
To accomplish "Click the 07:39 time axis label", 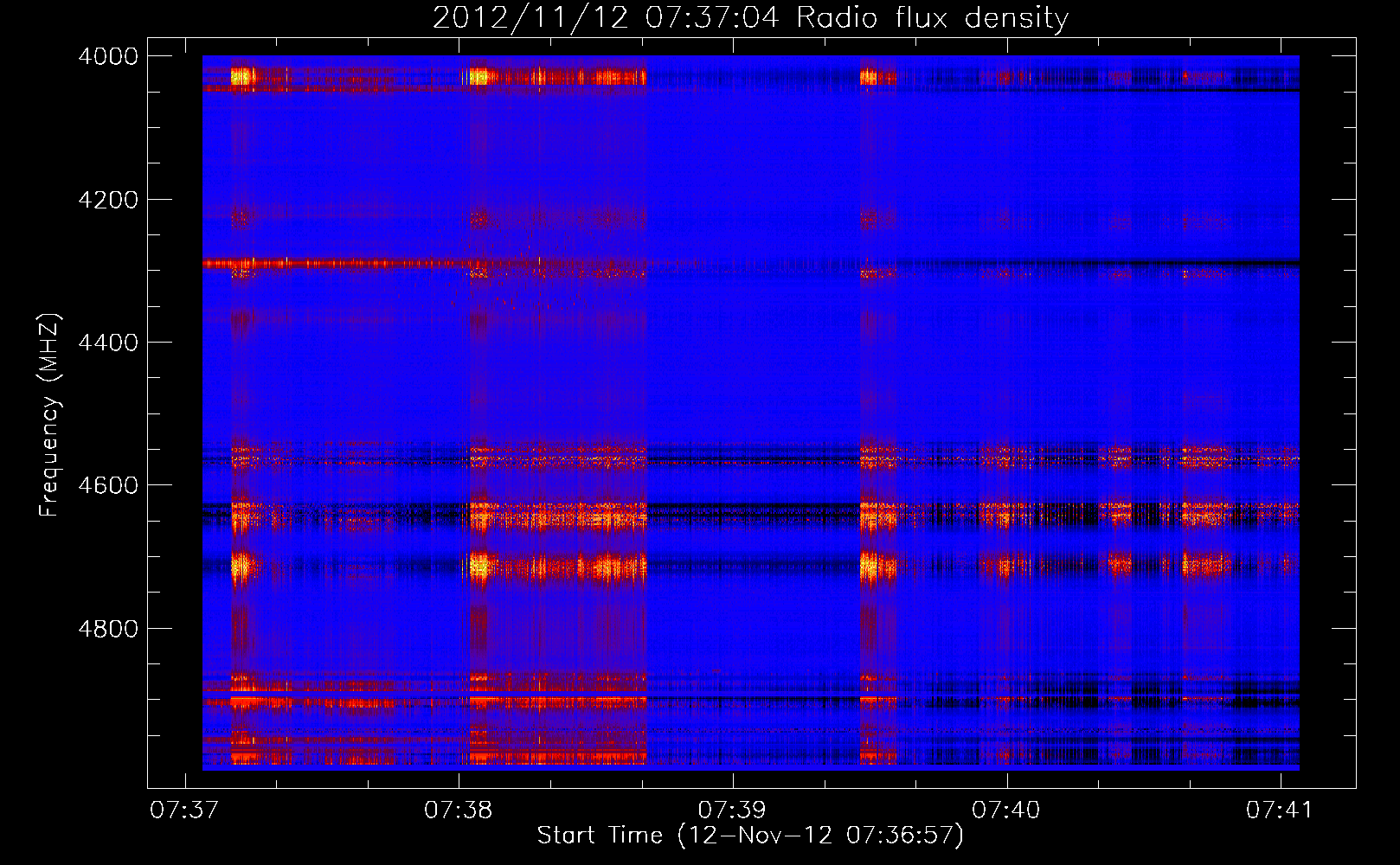I will (x=733, y=811).
